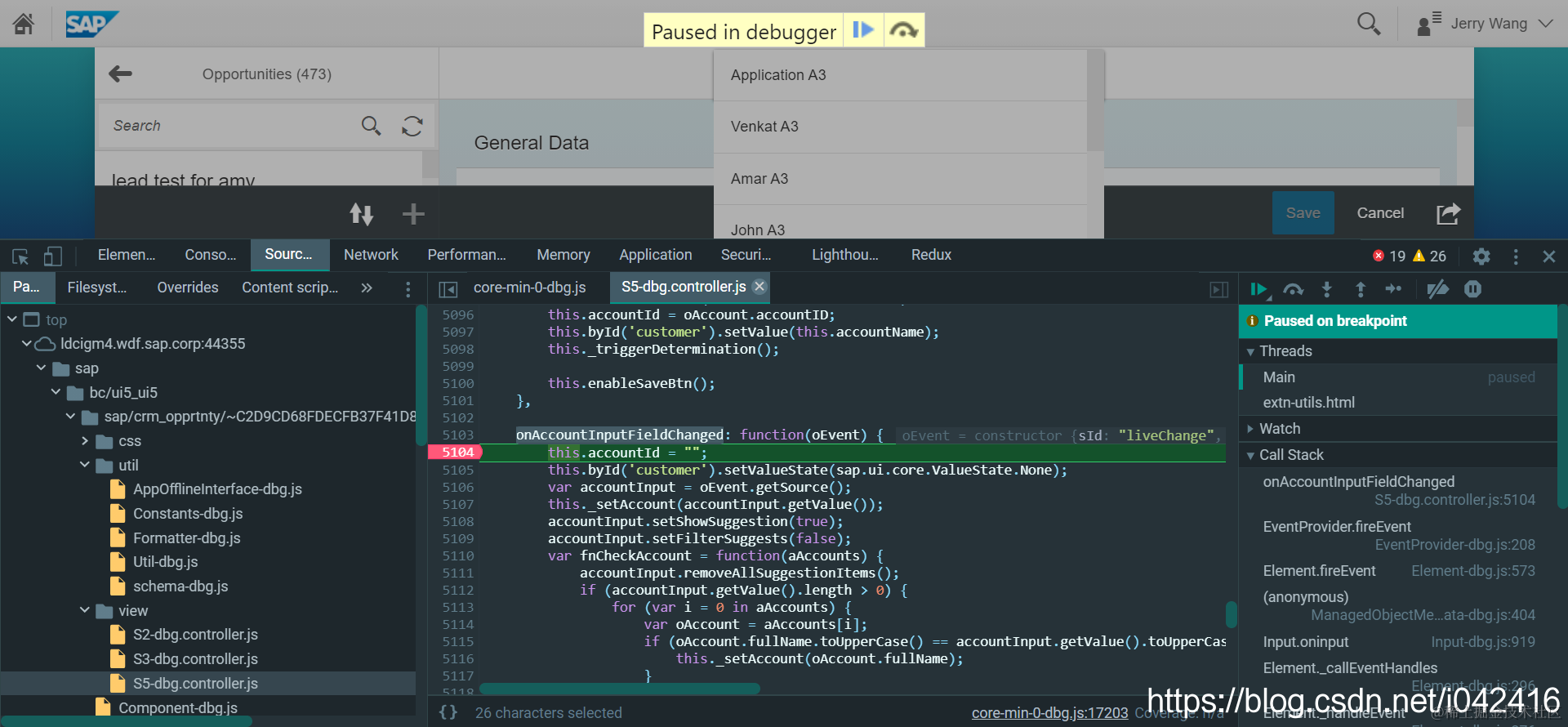This screenshot has height=727, width=1568.
Task: Step over in Paused in debugger overlay
Action: point(904,30)
